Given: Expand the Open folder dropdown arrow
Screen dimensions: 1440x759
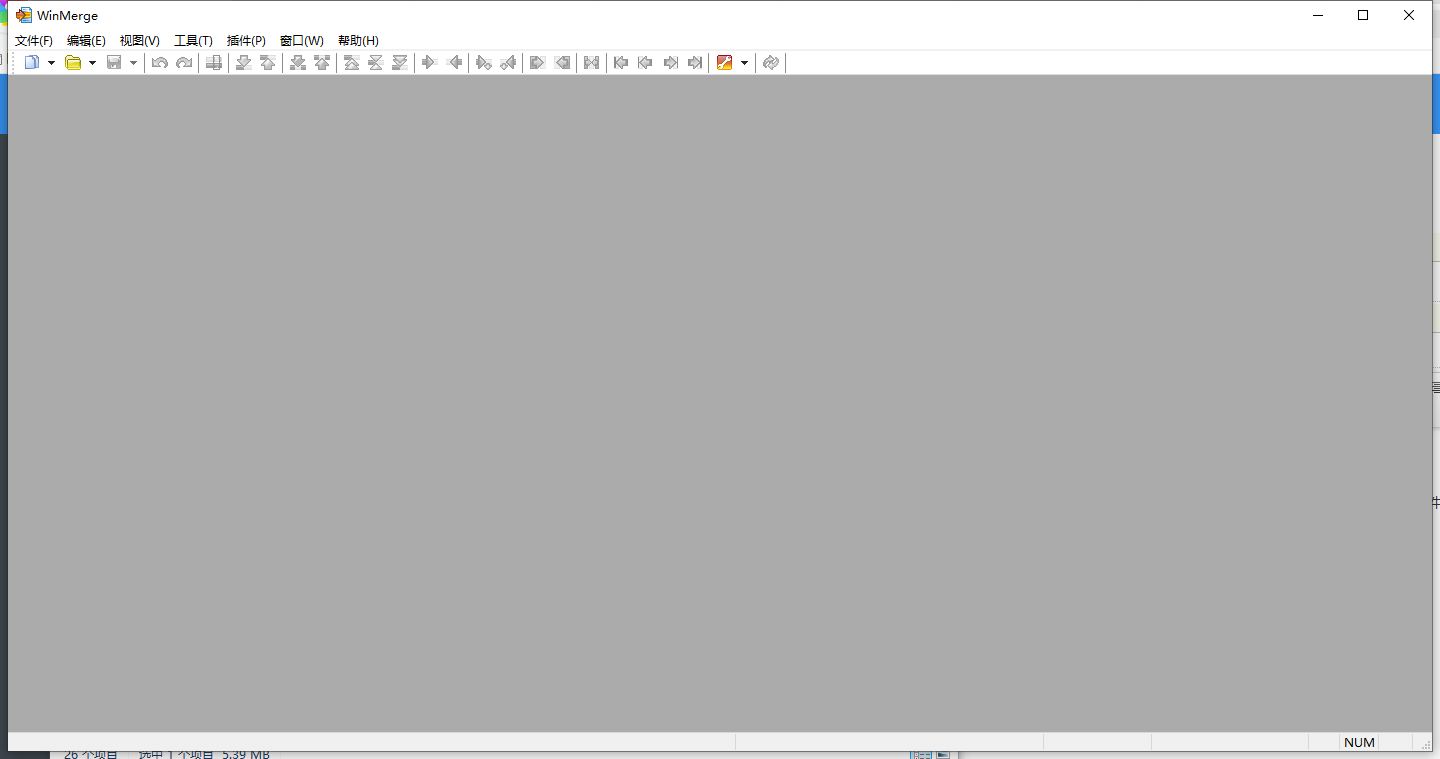Looking at the screenshot, I should [x=92, y=63].
